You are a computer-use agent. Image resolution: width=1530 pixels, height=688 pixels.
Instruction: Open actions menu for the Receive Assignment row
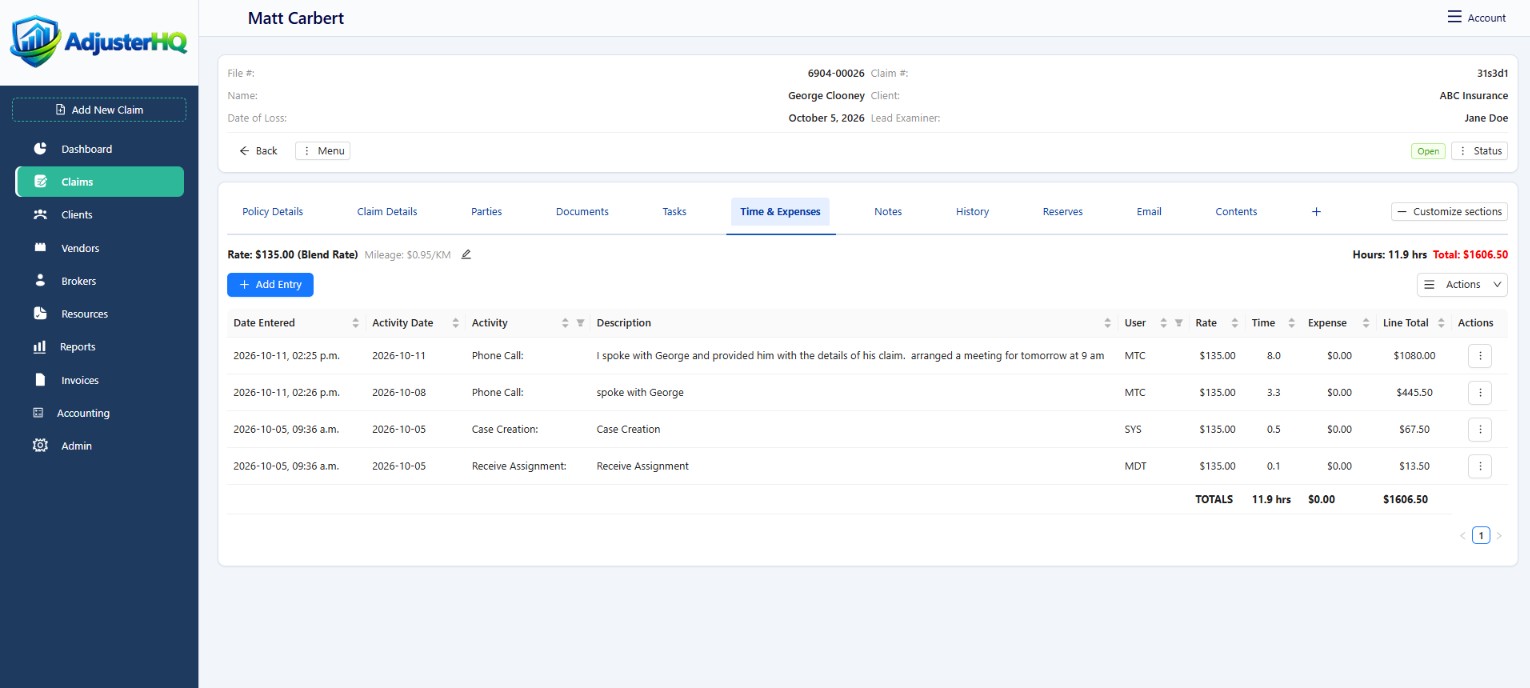(1480, 466)
